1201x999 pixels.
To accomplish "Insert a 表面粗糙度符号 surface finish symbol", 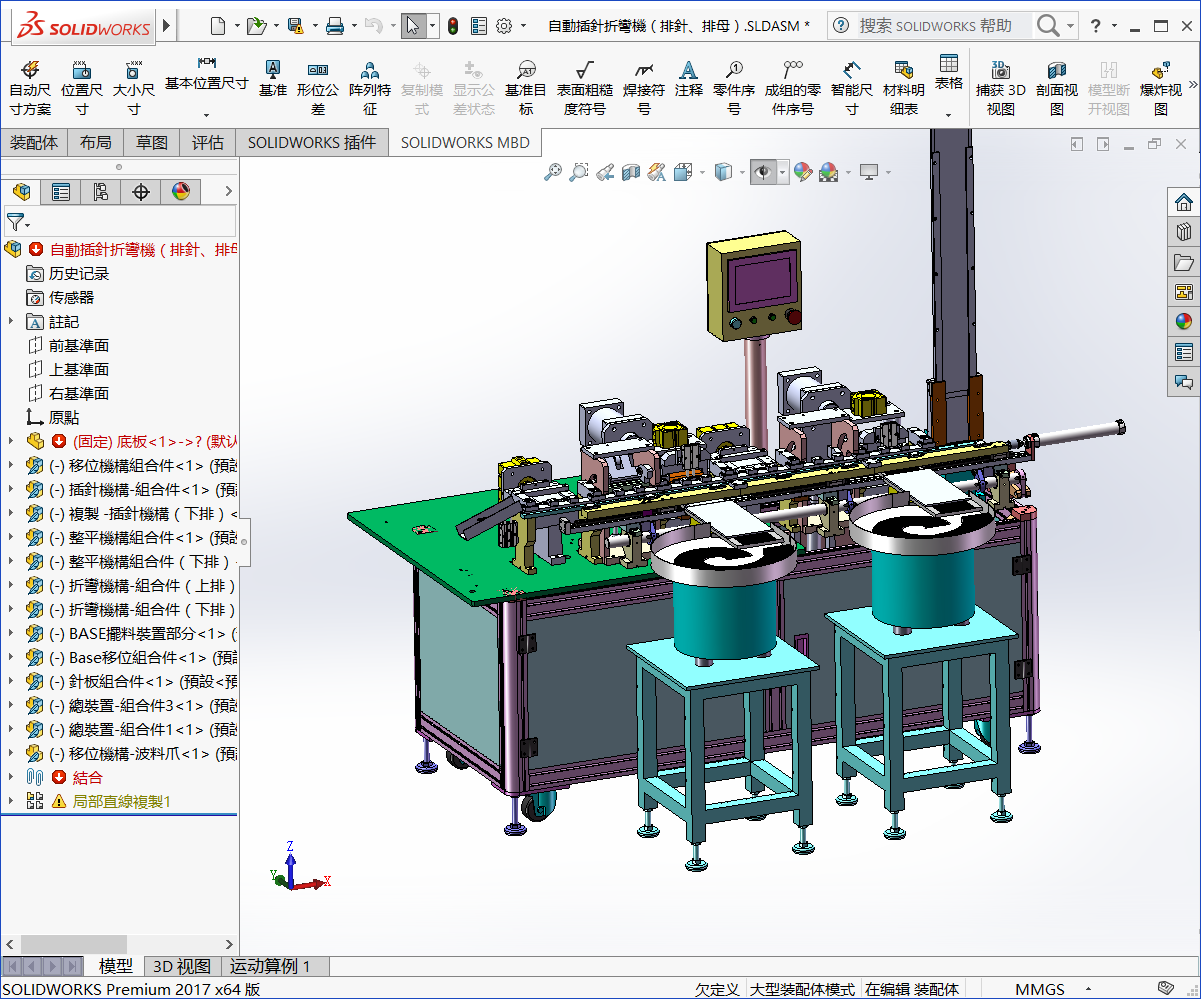I will (x=585, y=87).
